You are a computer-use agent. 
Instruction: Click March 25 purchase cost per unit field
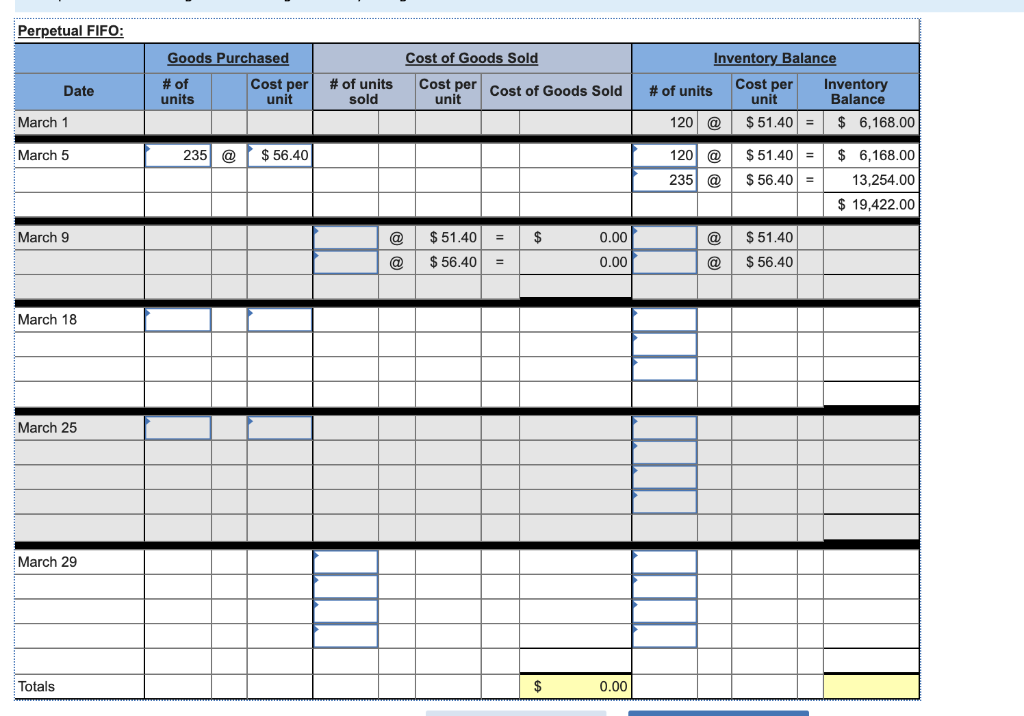tap(280, 428)
